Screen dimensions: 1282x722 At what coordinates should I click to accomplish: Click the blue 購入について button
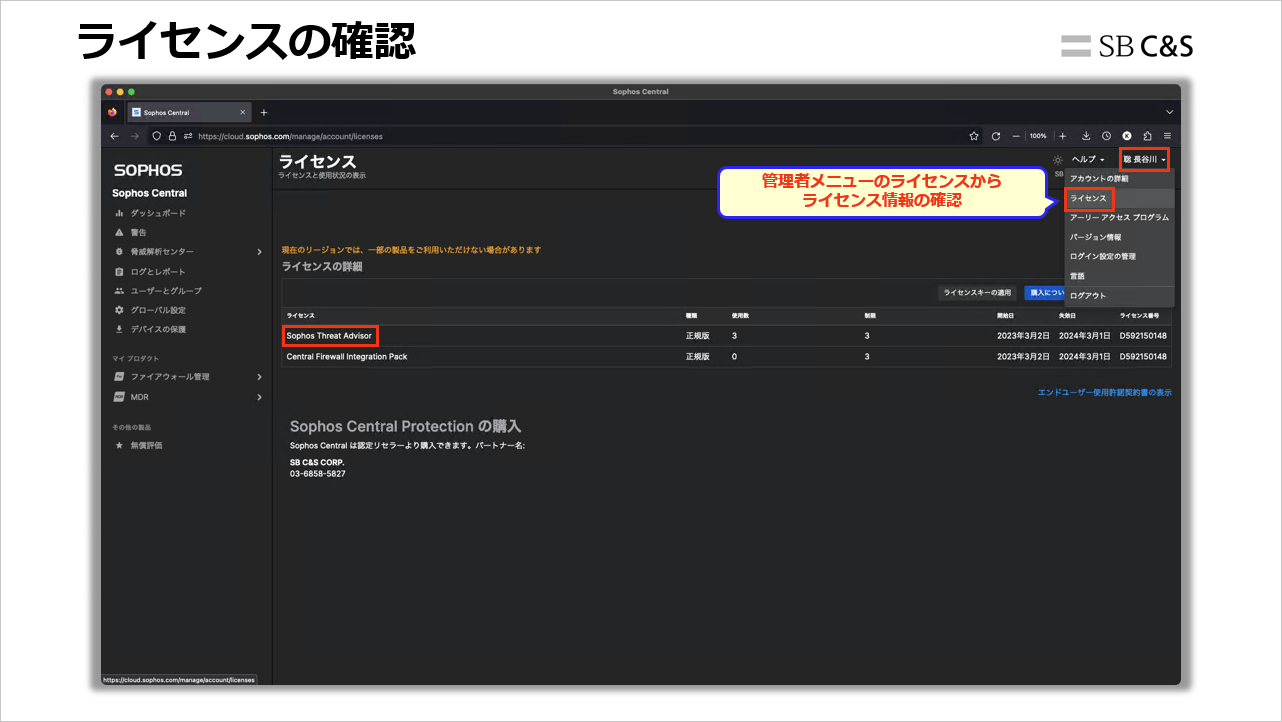tap(1044, 293)
